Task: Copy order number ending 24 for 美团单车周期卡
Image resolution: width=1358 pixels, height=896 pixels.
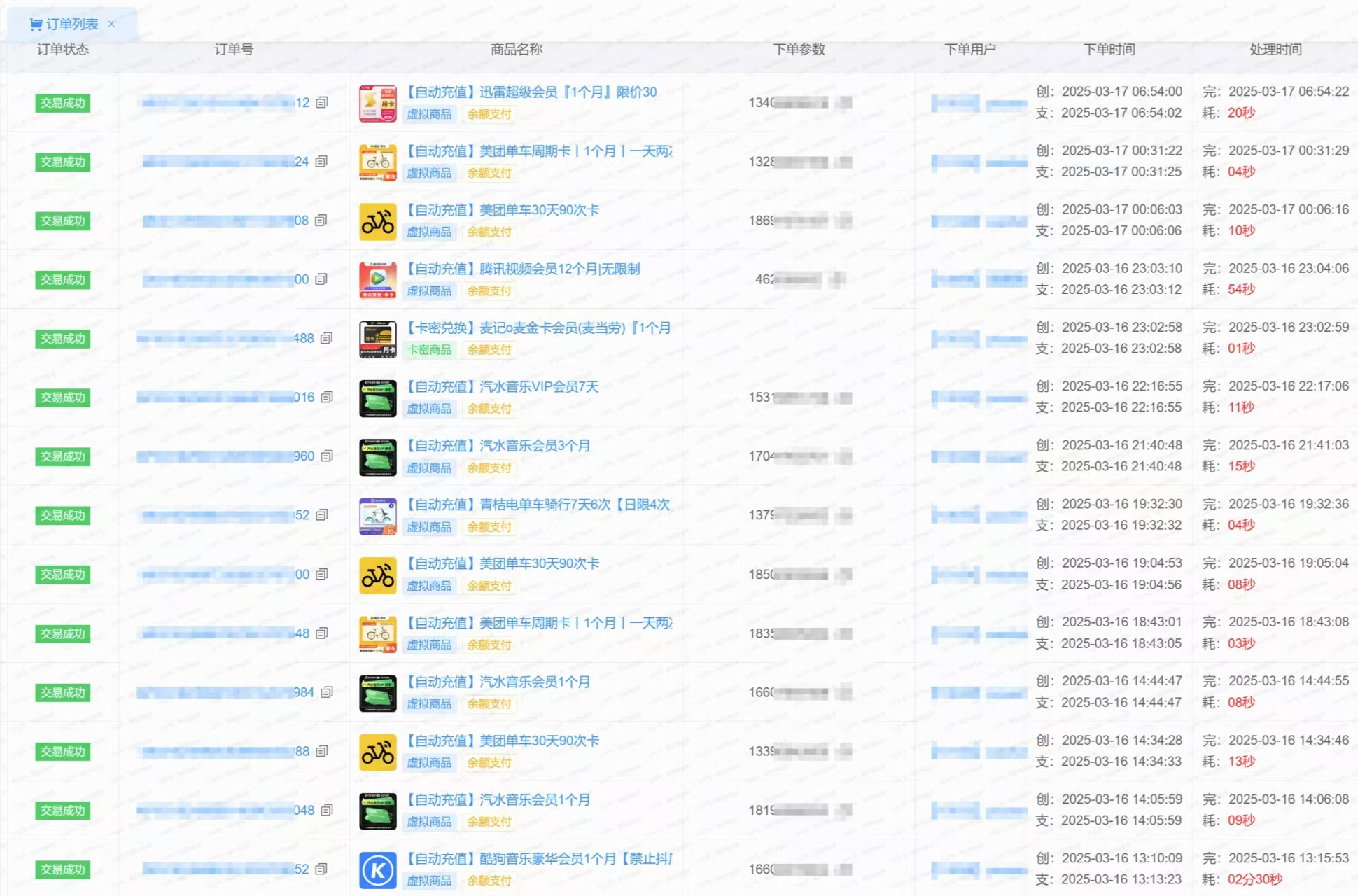Action: (321, 162)
